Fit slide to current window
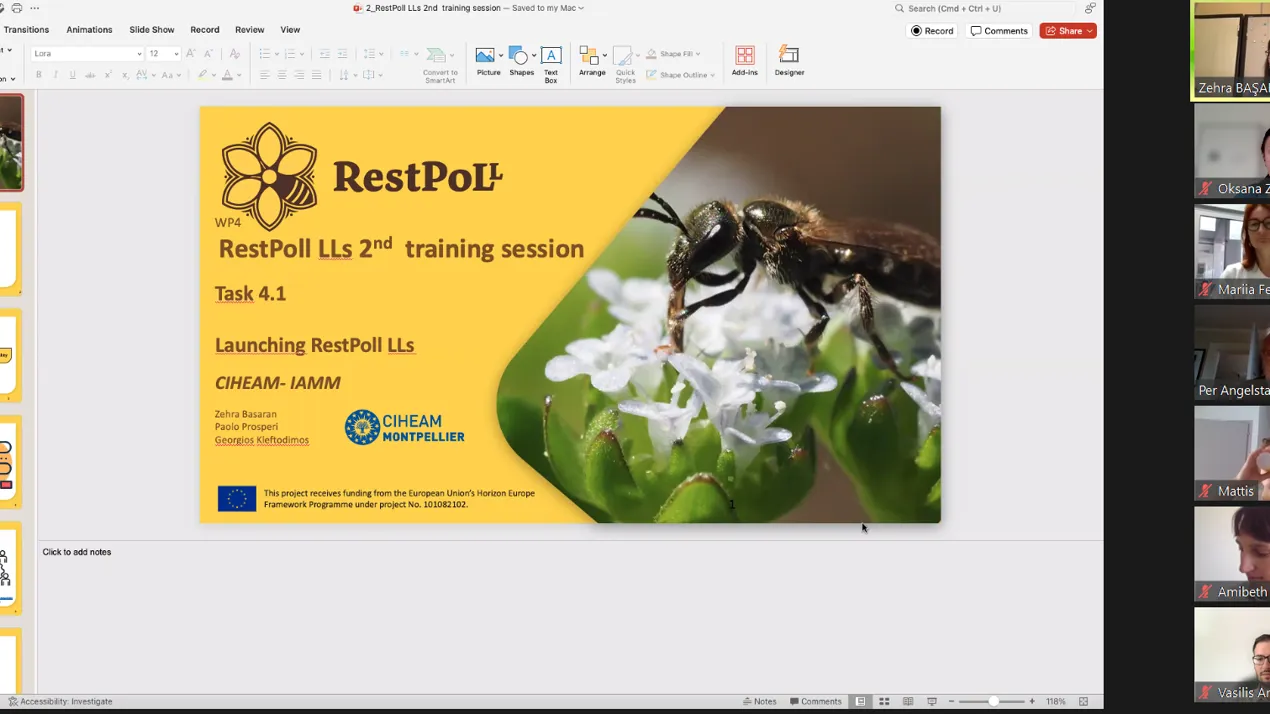The width and height of the screenshot is (1270, 714). pyautogui.click(x=1083, y=702)
